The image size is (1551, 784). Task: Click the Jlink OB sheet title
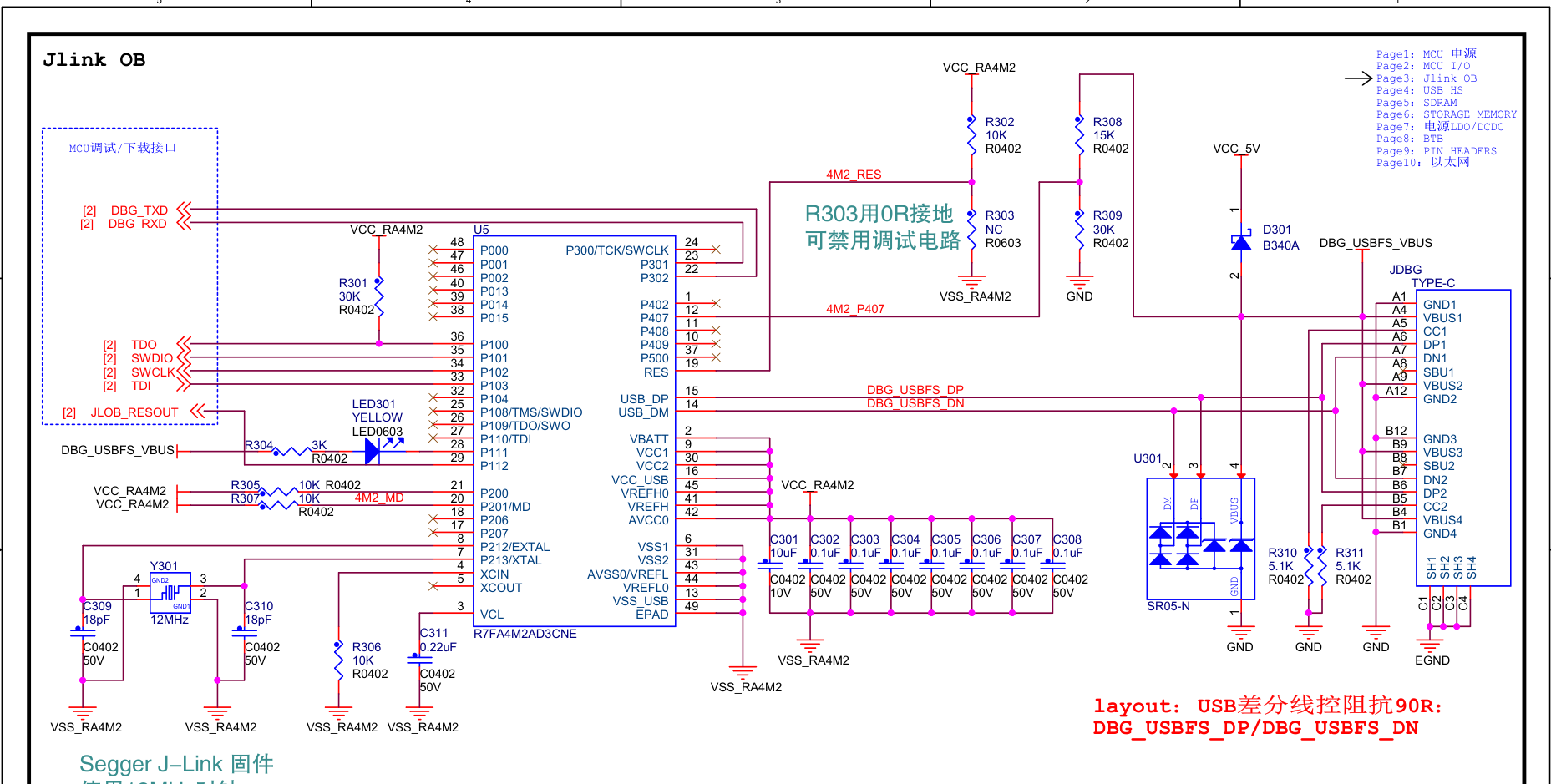94,60
